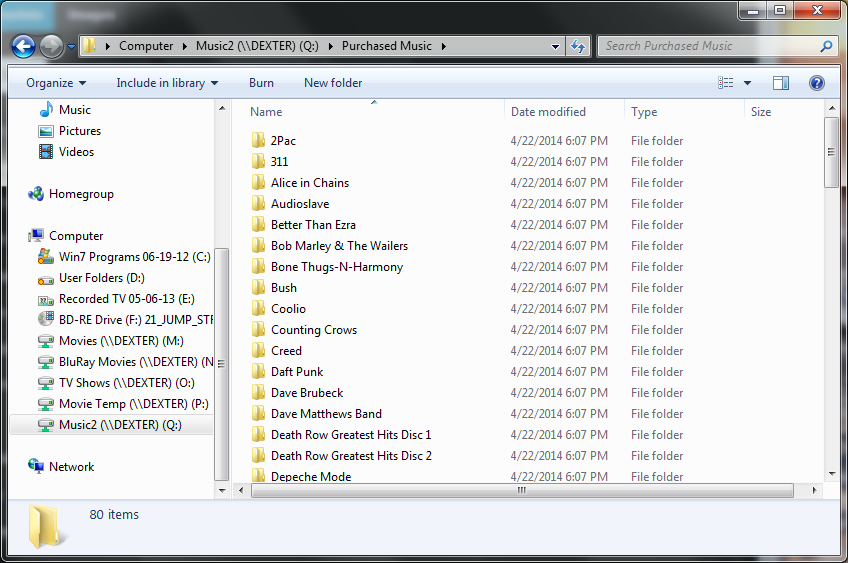The height and width of the screenshot is (563, 848).
Task: Select the Coolio folder icon
Action: tap(258, 309)
